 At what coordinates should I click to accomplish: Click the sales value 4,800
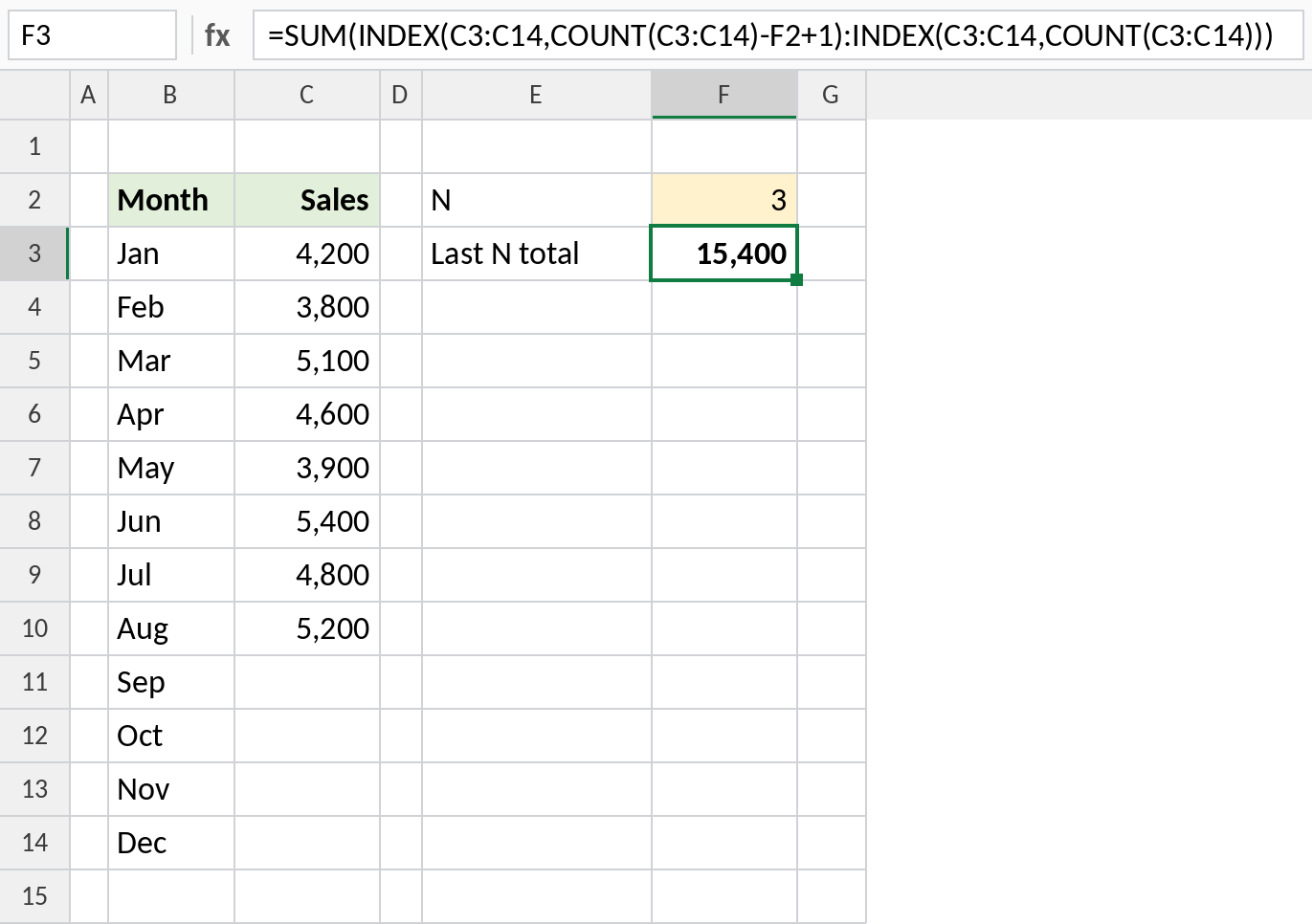[307, 575]
